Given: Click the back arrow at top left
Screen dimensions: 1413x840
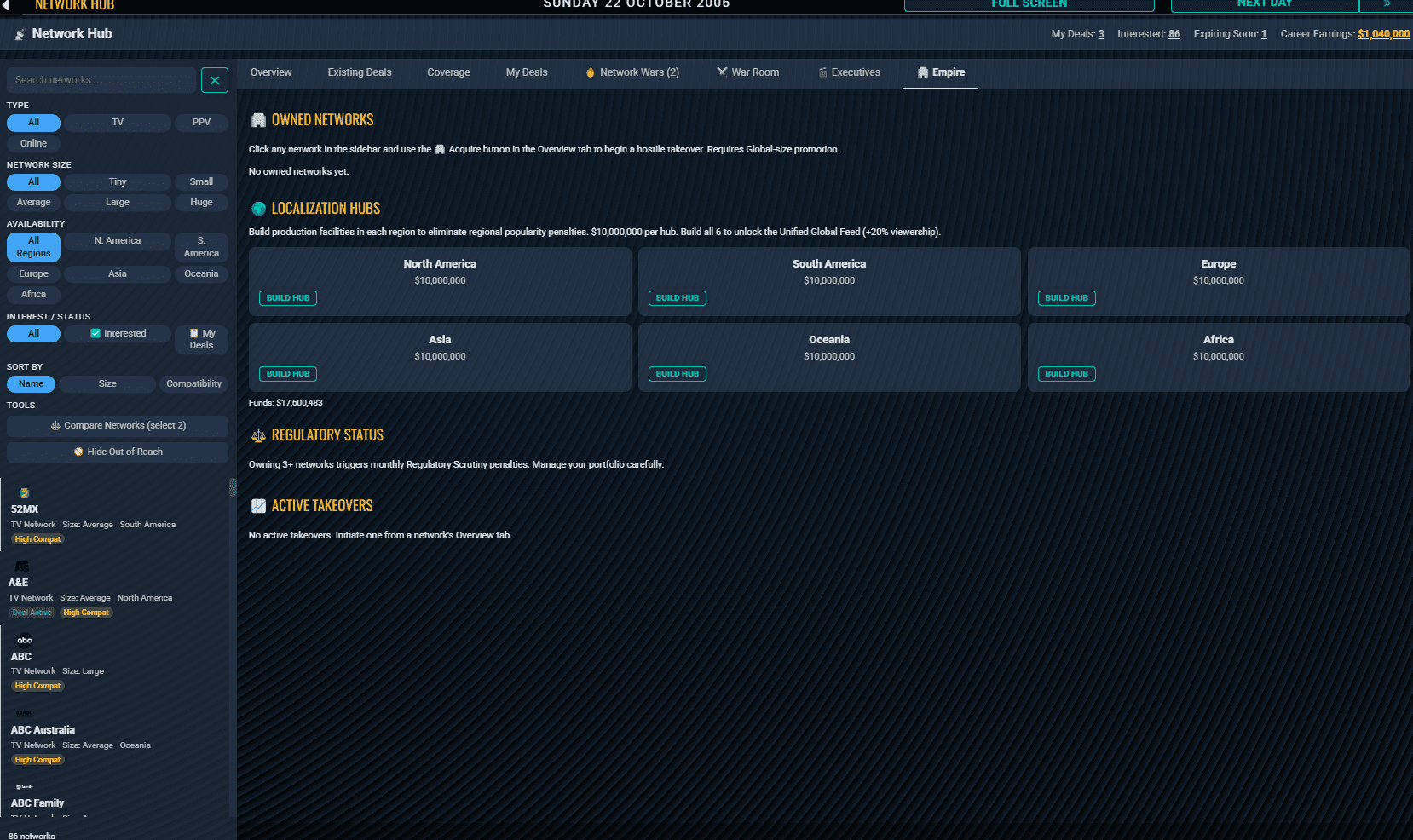Looking at the screenshot, I should (7, 4).
